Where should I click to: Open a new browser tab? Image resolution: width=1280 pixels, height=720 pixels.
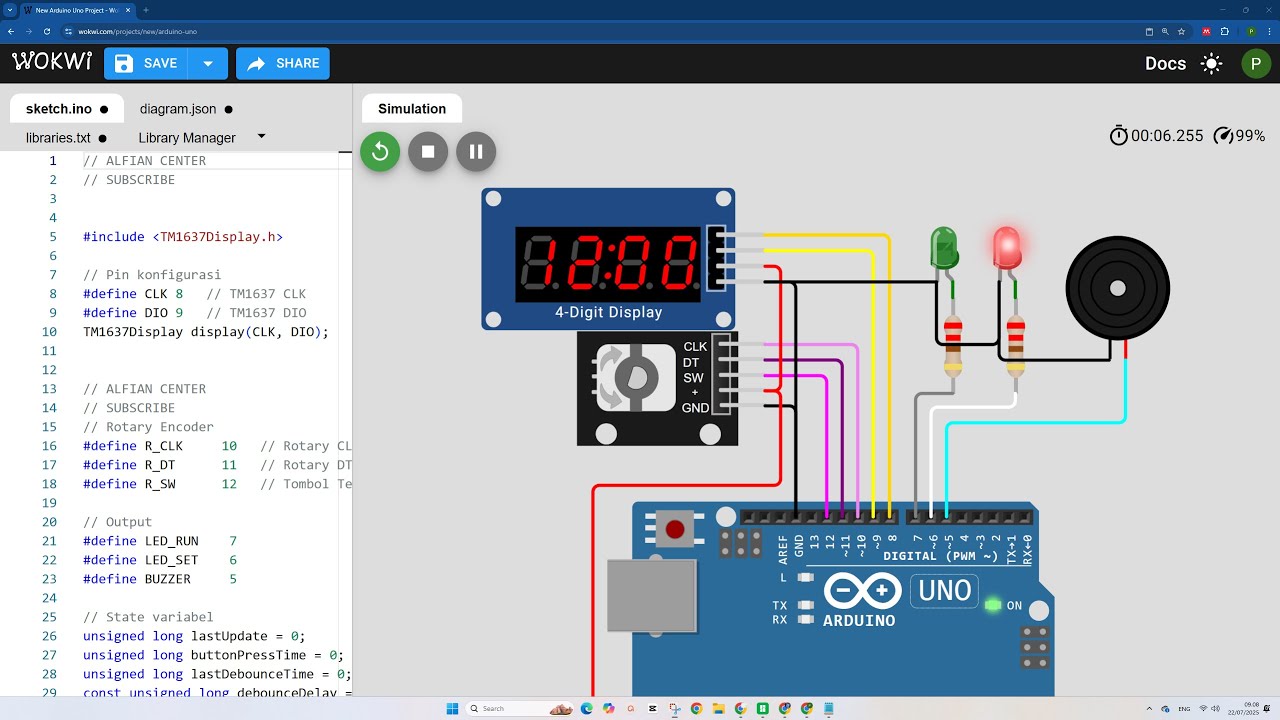(146, 10)
